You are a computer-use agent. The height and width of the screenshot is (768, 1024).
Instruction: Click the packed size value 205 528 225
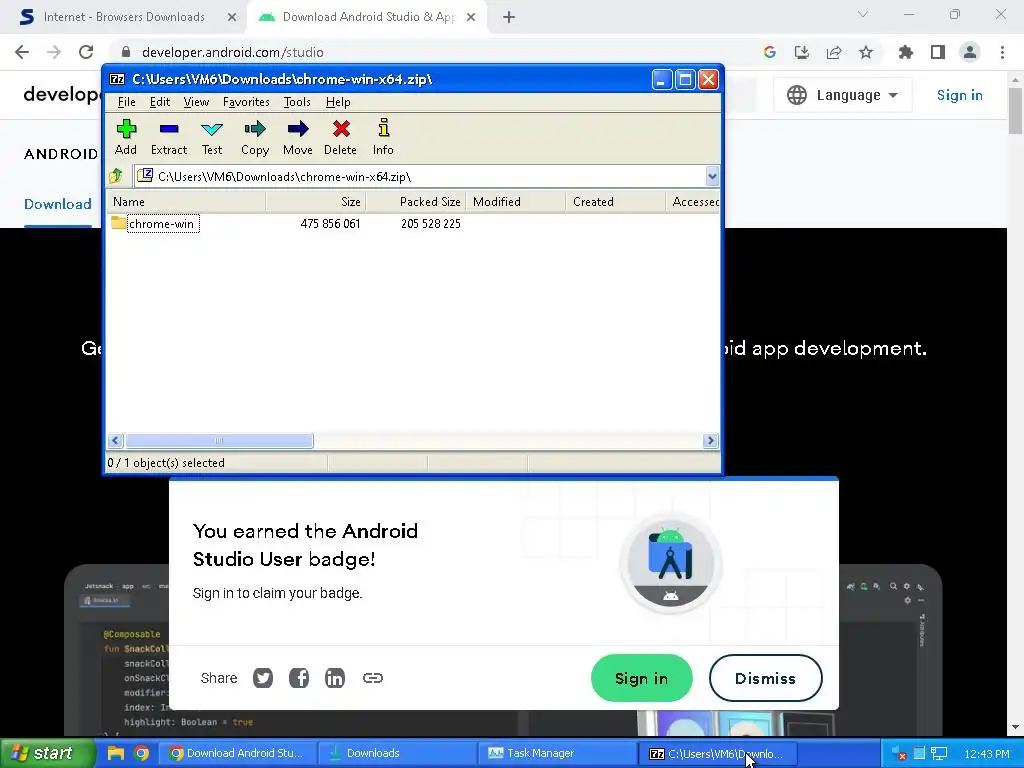431,223
